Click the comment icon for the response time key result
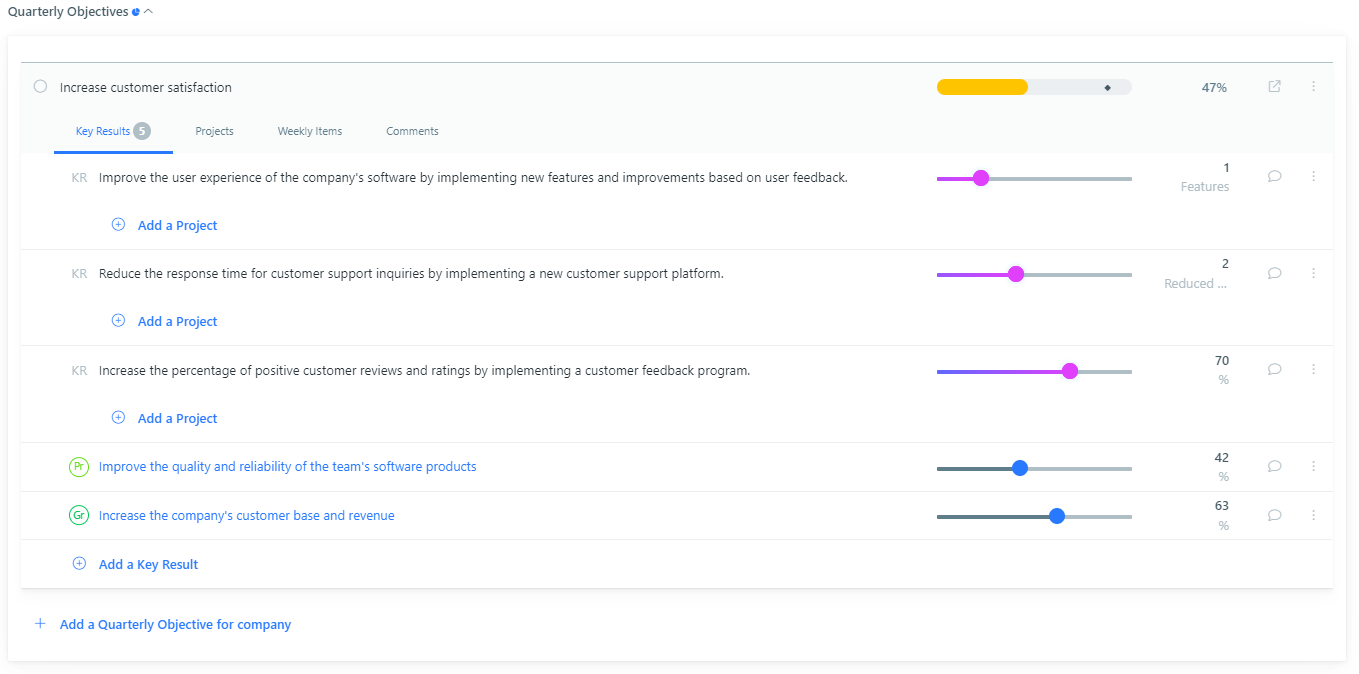1359x674 pixels. (1274, 272)
